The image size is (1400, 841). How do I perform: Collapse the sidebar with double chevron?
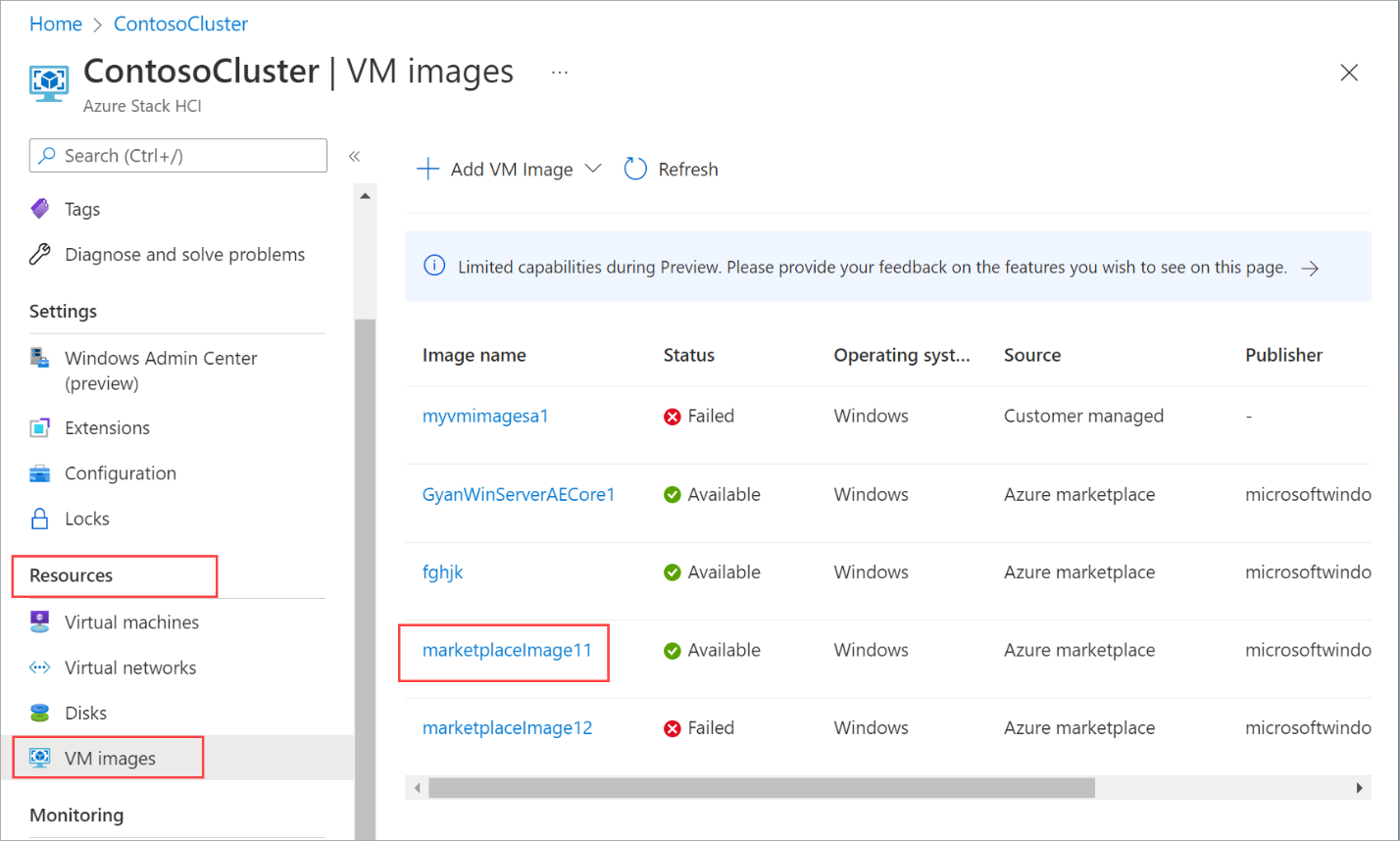(355, 156)
